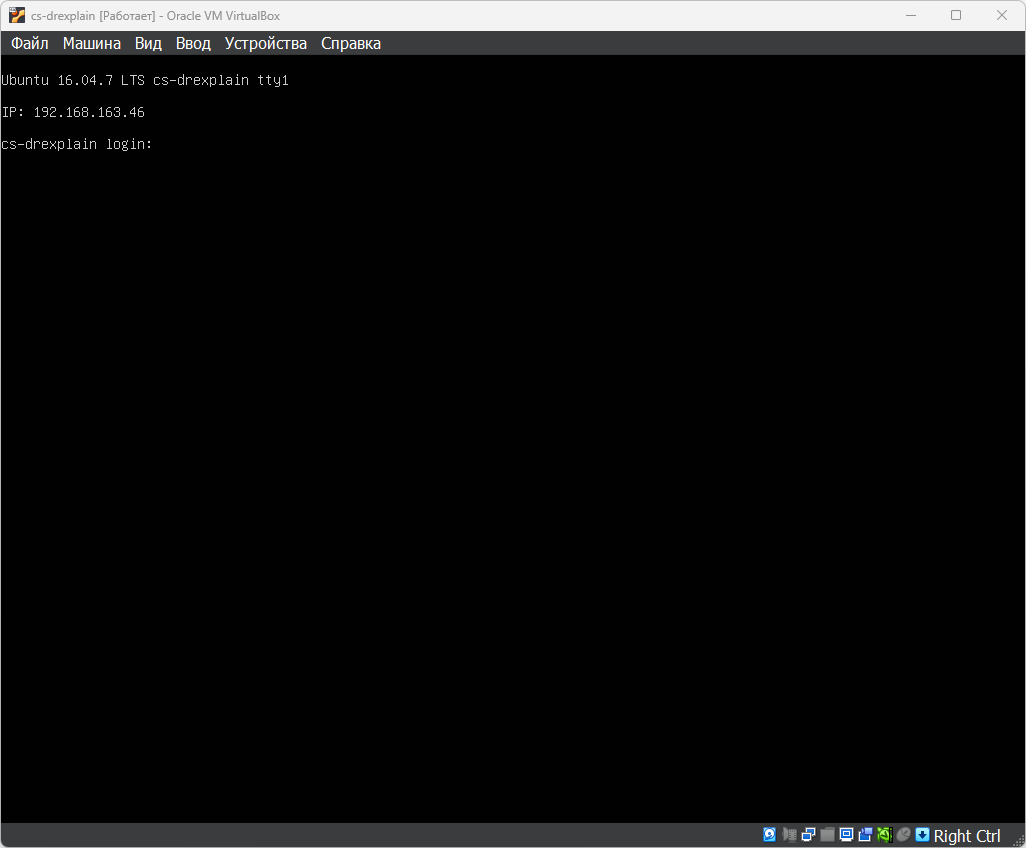The width and height of the screenshot is (1026, 848).
Task: Click the hard disk activity indicator
Action: click(x=770, y=835)
